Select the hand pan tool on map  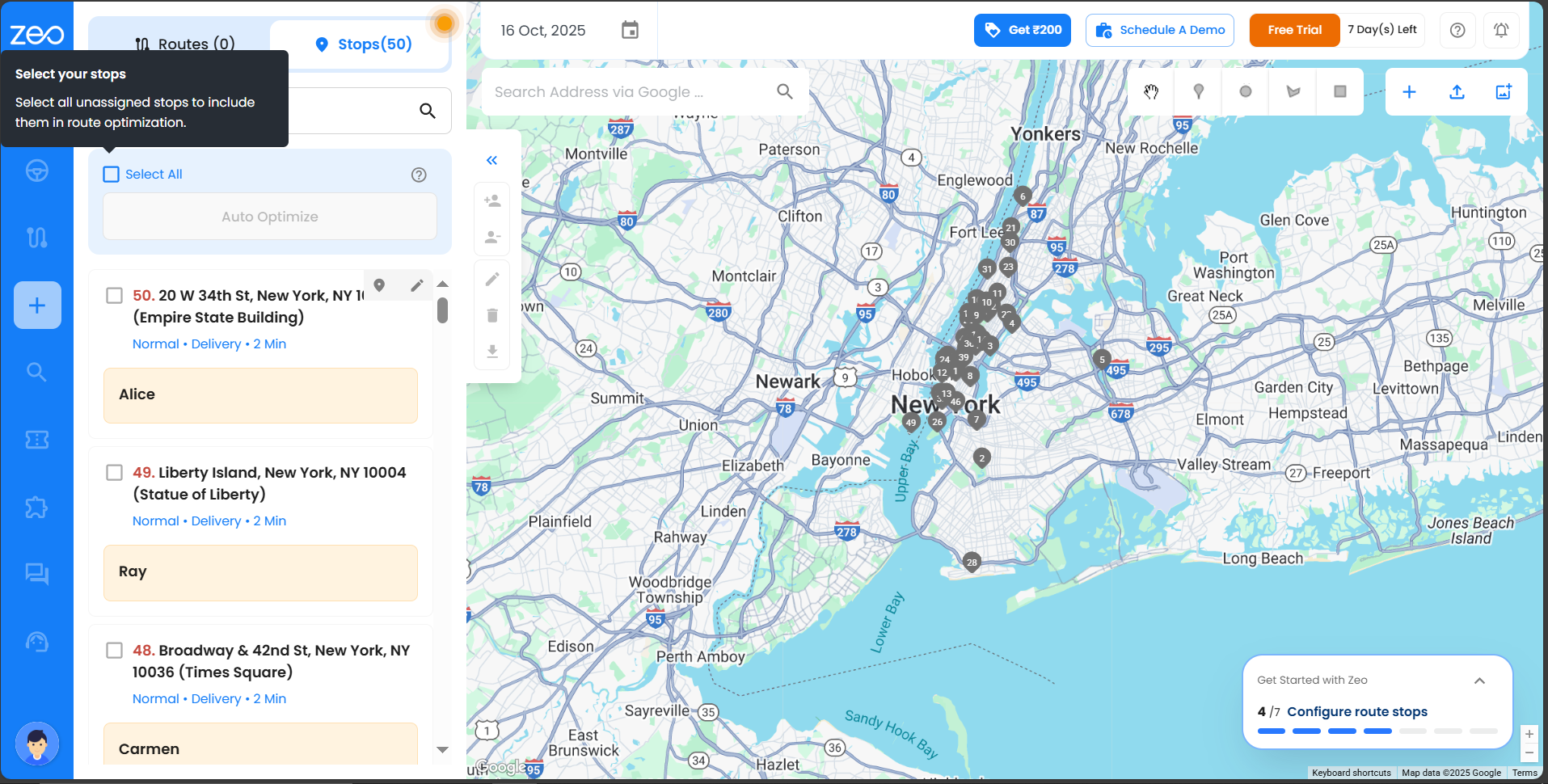pyautogui.click(x=1151, y=91)
